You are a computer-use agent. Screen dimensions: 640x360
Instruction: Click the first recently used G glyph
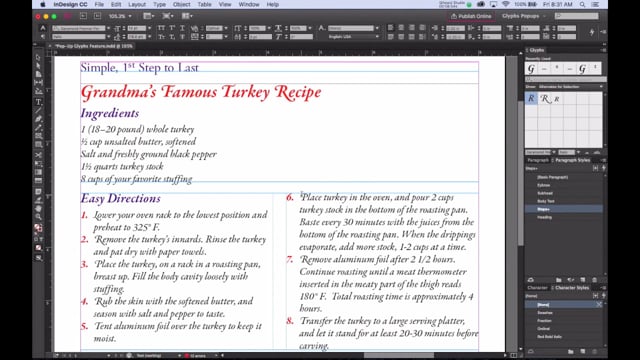531,69
